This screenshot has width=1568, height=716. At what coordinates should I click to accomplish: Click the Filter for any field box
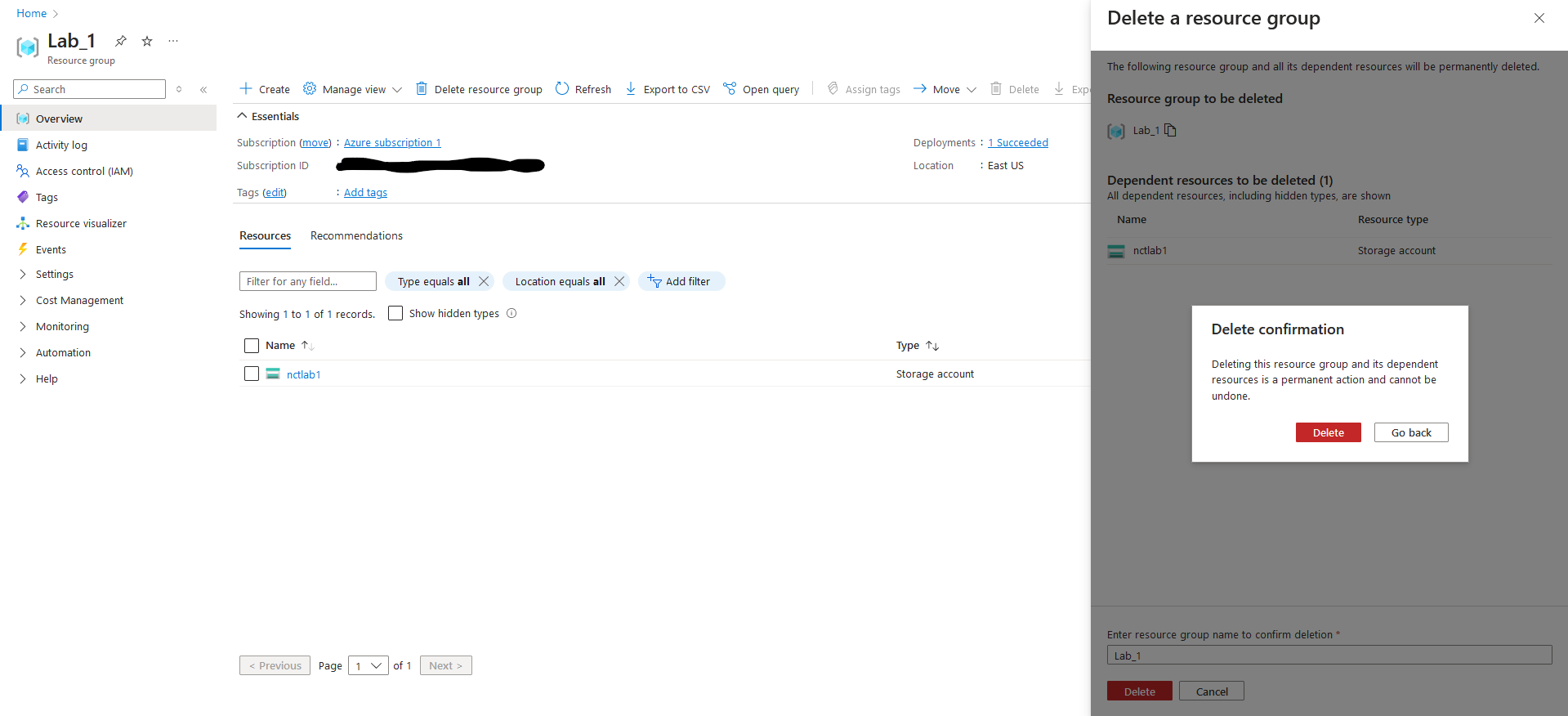(308, 281)
